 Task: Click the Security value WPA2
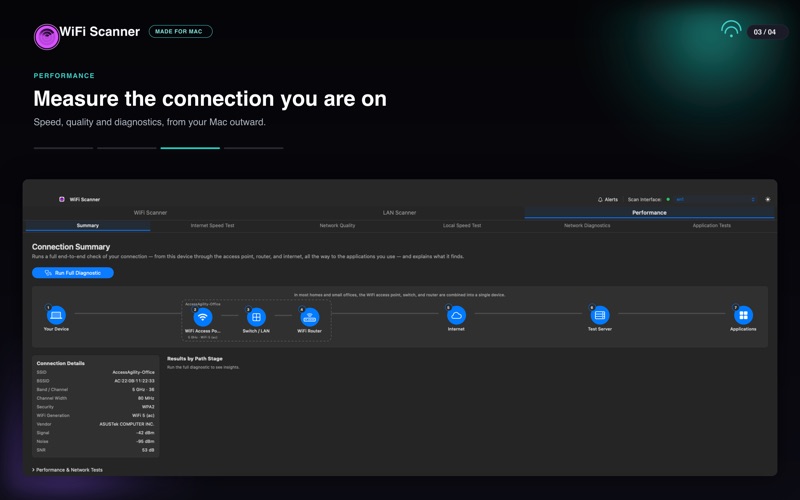point(148,407)
